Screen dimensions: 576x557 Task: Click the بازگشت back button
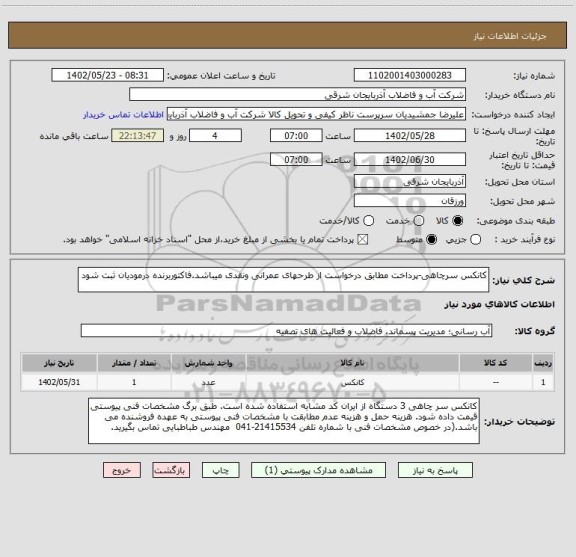tap(171, 470)
